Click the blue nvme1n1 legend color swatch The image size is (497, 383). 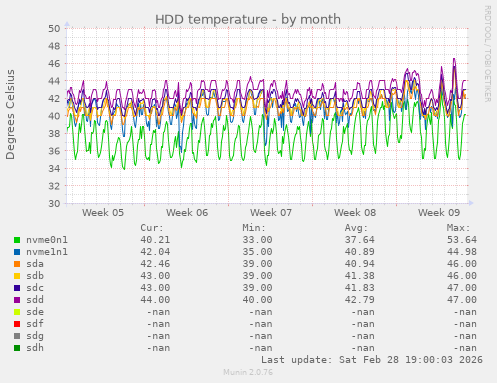tap(17, 252)
